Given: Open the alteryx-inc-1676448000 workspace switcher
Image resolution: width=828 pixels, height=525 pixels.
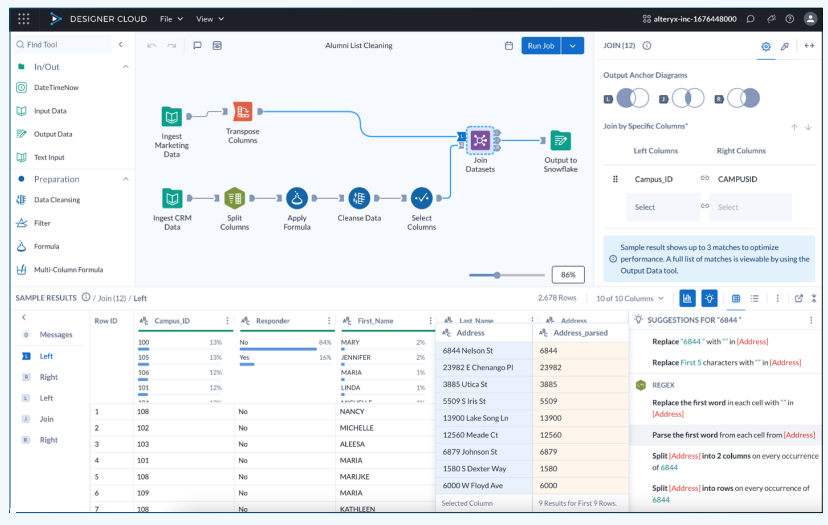Looking at the screenshot, I should click(x=689, y=19).
